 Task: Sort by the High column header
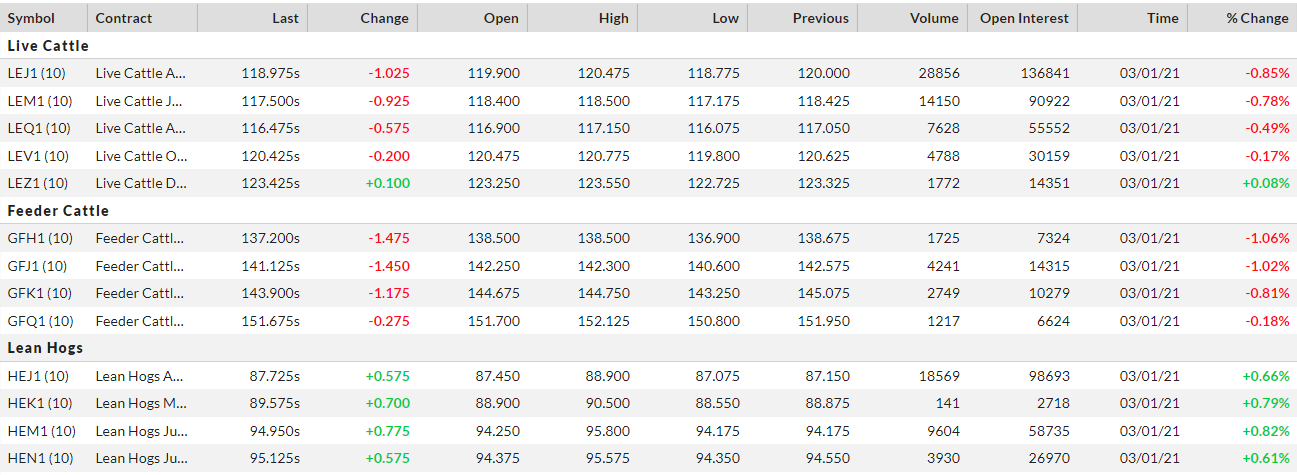614,18
